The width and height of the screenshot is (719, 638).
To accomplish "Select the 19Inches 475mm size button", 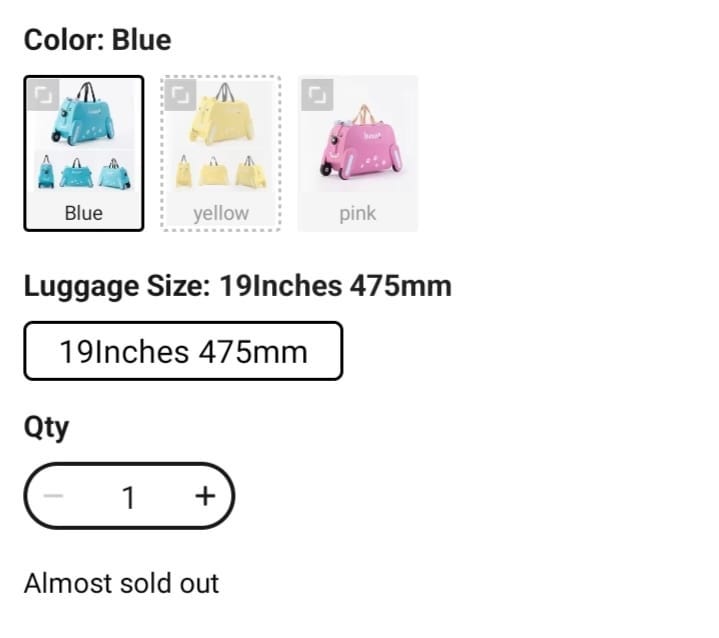I will pyautogui.click(x=183, y=351).
